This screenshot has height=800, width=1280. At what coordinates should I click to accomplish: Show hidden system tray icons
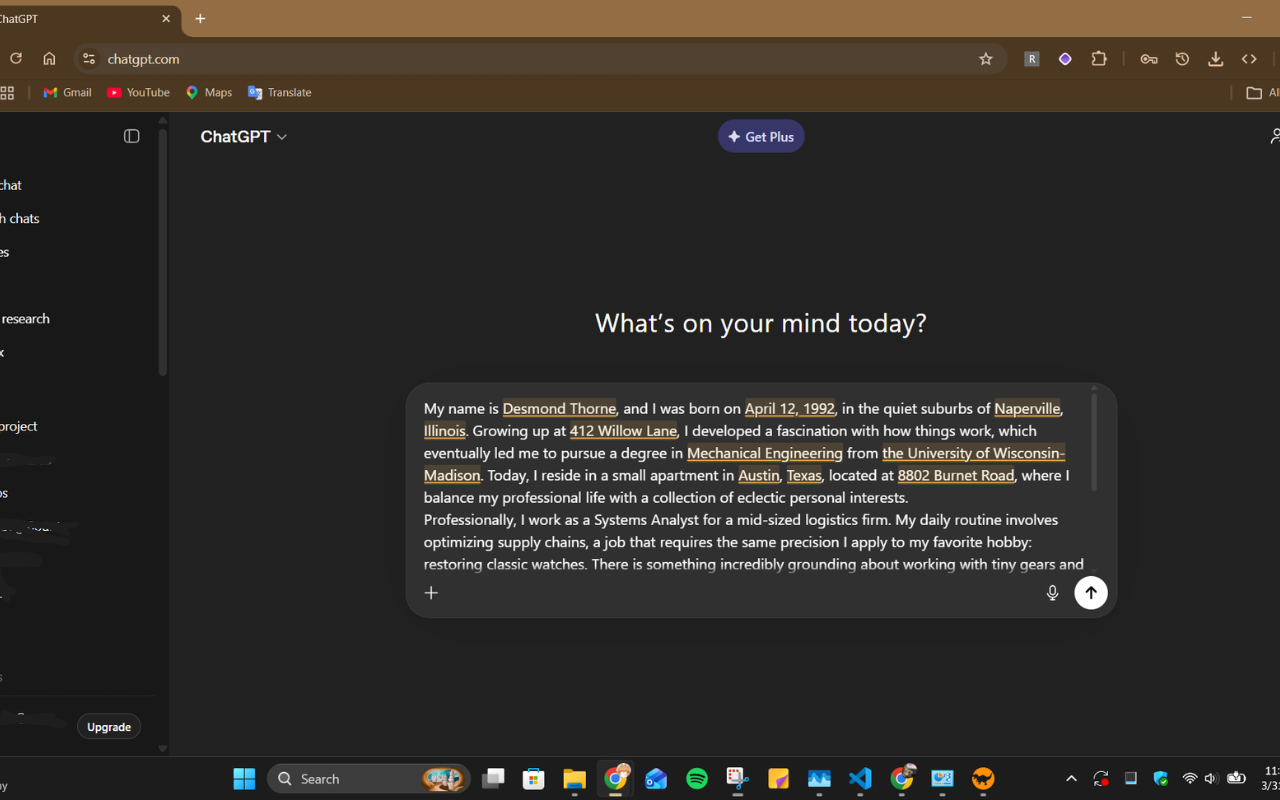tap(1071, 779)
